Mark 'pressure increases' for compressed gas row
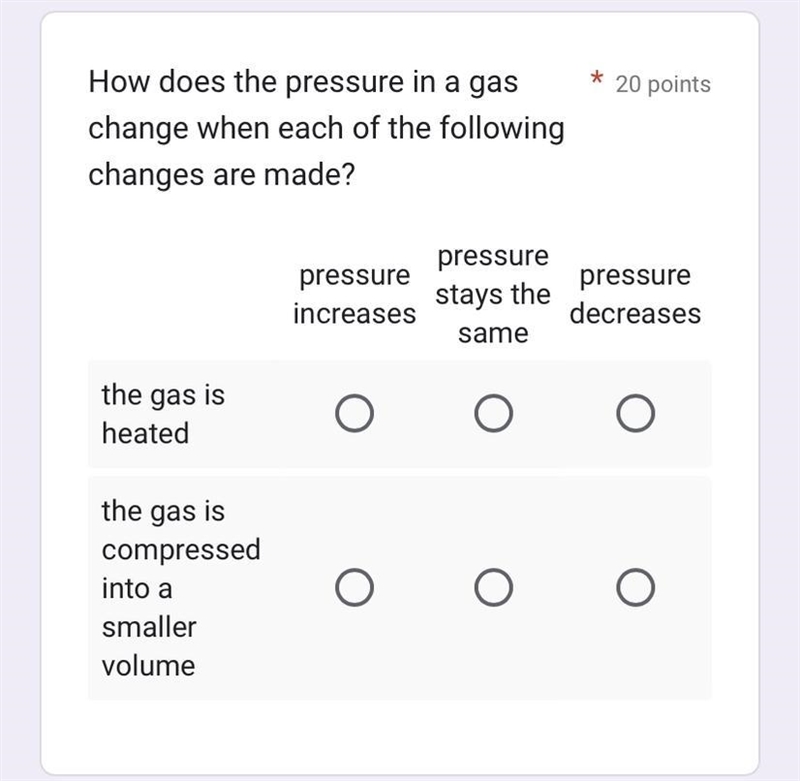 [x=354, y=587]
